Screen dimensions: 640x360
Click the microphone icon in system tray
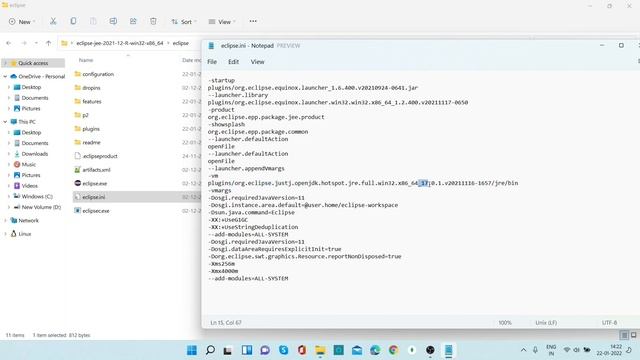535,350
